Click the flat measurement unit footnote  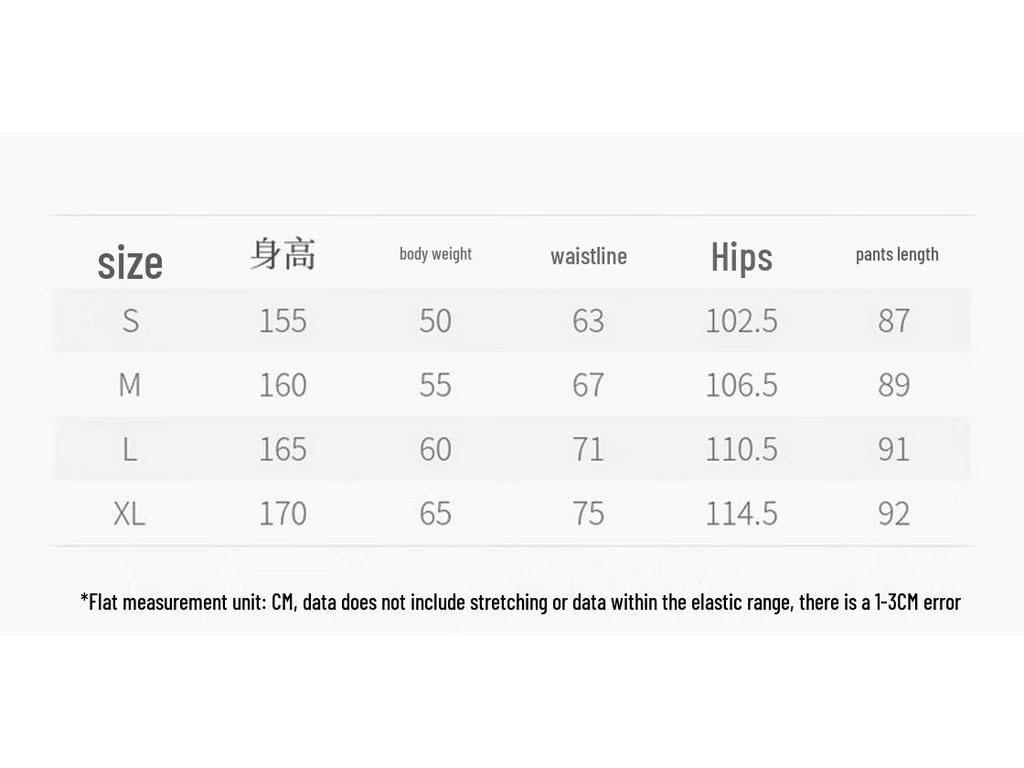[520, 601]
